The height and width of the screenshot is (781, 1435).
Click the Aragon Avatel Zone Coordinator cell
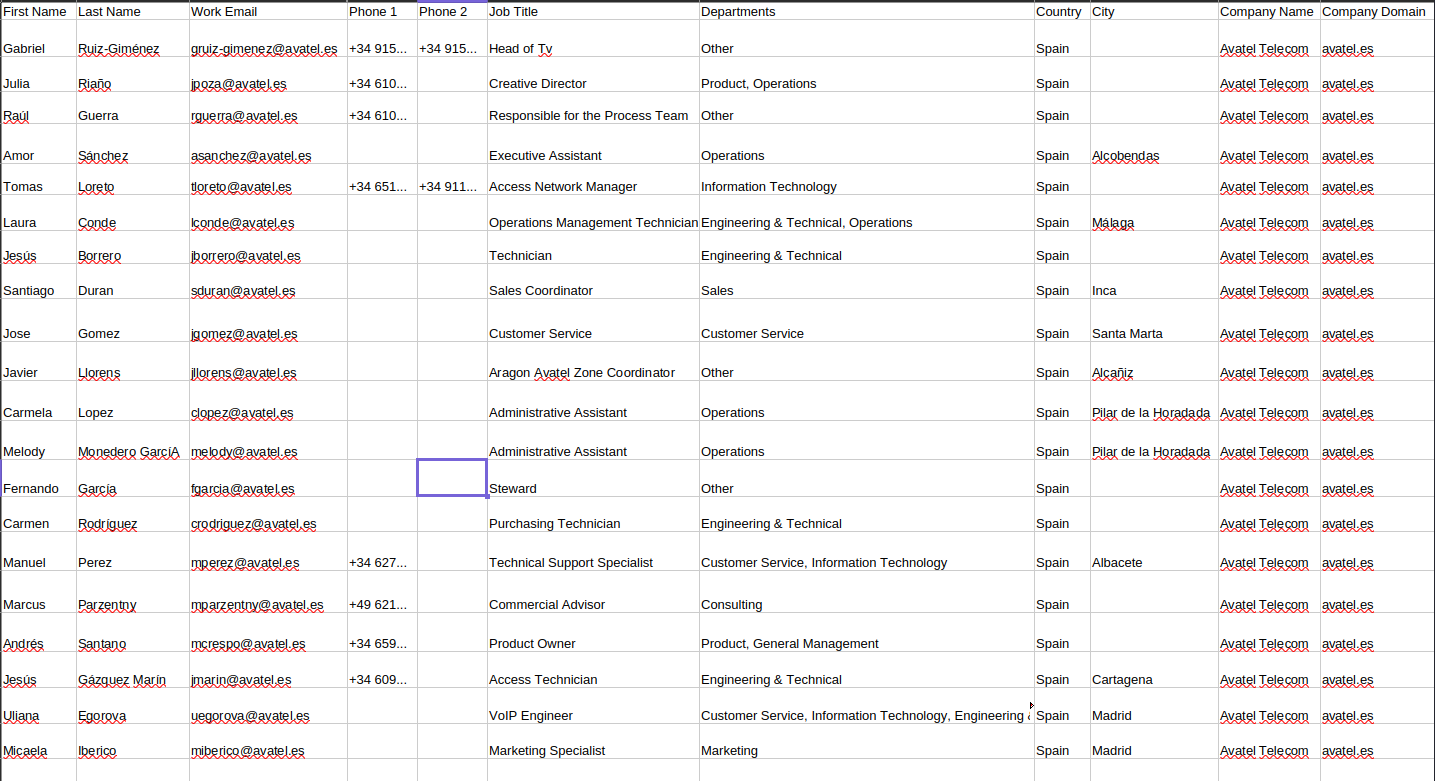pos(593,362)
